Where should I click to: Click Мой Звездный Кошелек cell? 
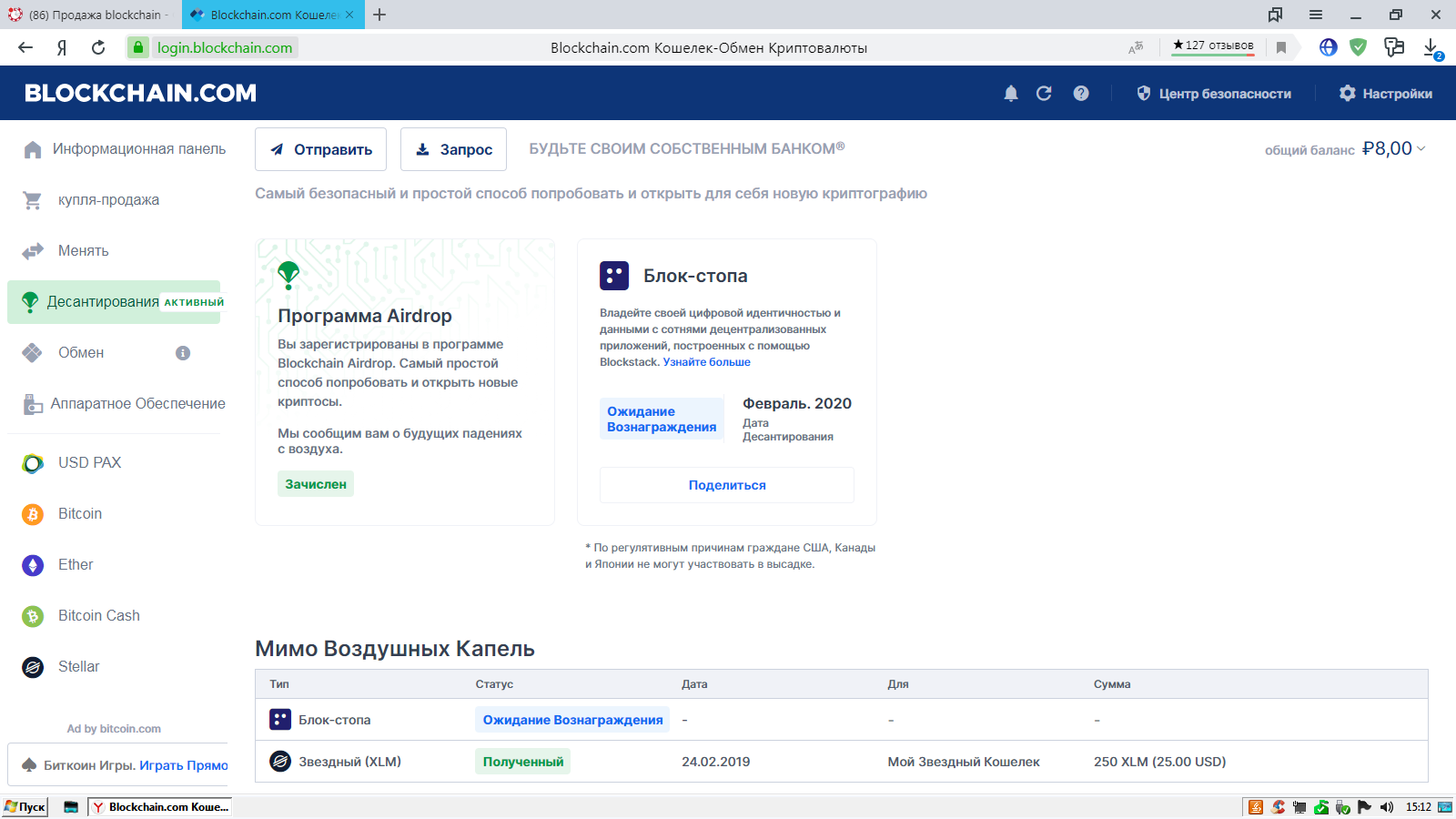click(x=964, y=762)
